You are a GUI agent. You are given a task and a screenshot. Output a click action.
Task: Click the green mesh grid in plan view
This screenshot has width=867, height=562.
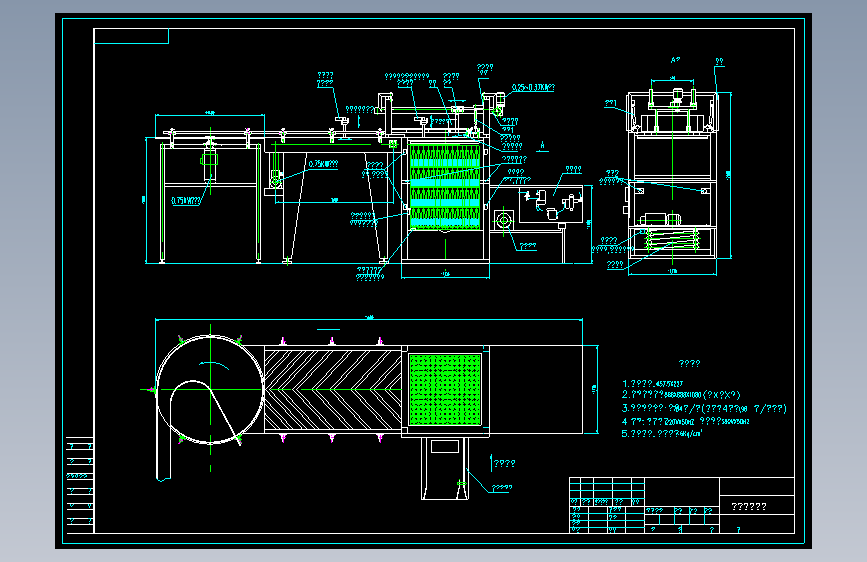click(x=445, y=390)
